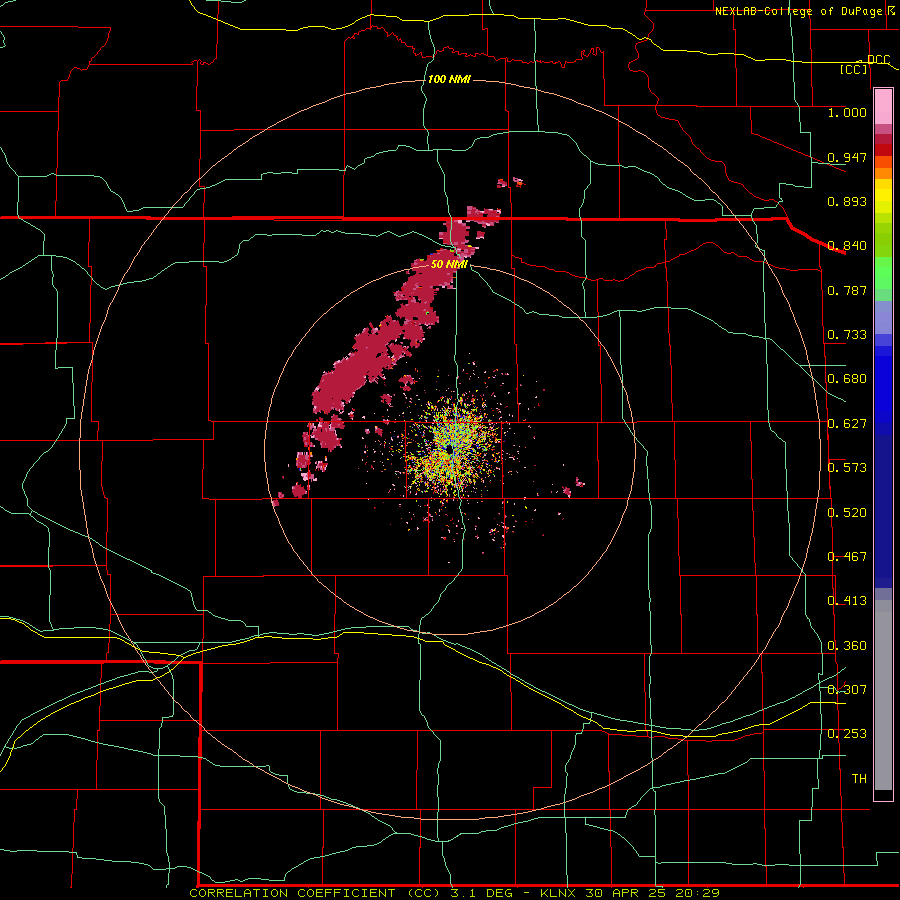The height and width of the screenshot is (900, 900).
Task: Click the 0.360 scale value
Action: tap(847, 646)
